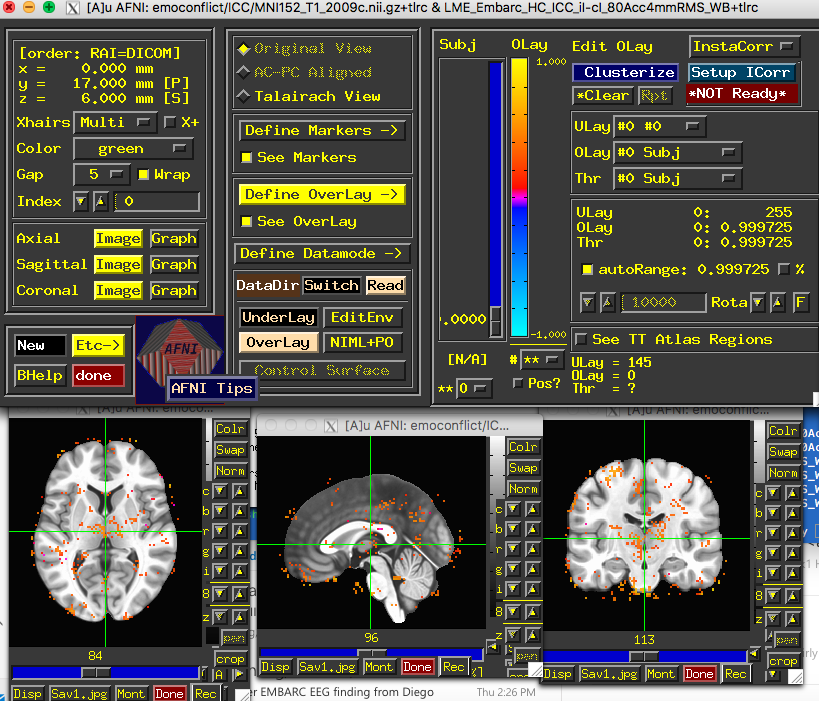Open the ** 0 power dropdown below the slider
819x701 pixels.
473,389
